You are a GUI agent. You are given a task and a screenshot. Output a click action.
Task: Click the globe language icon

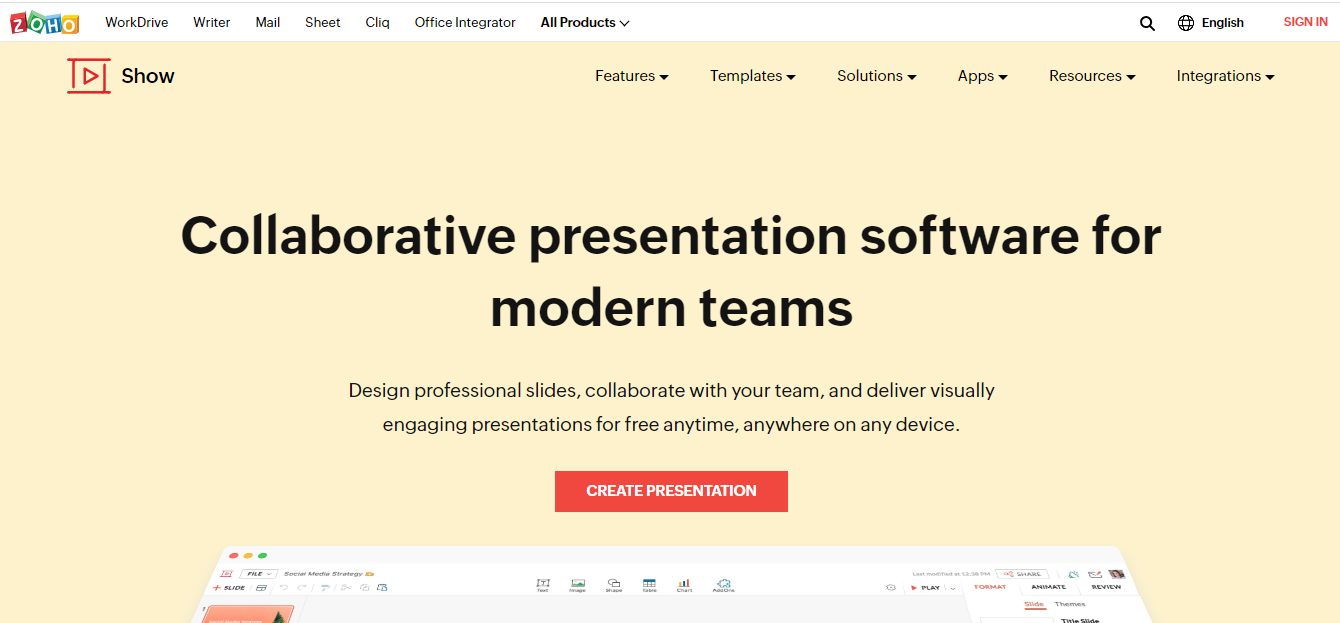(x=1186, y=23)
